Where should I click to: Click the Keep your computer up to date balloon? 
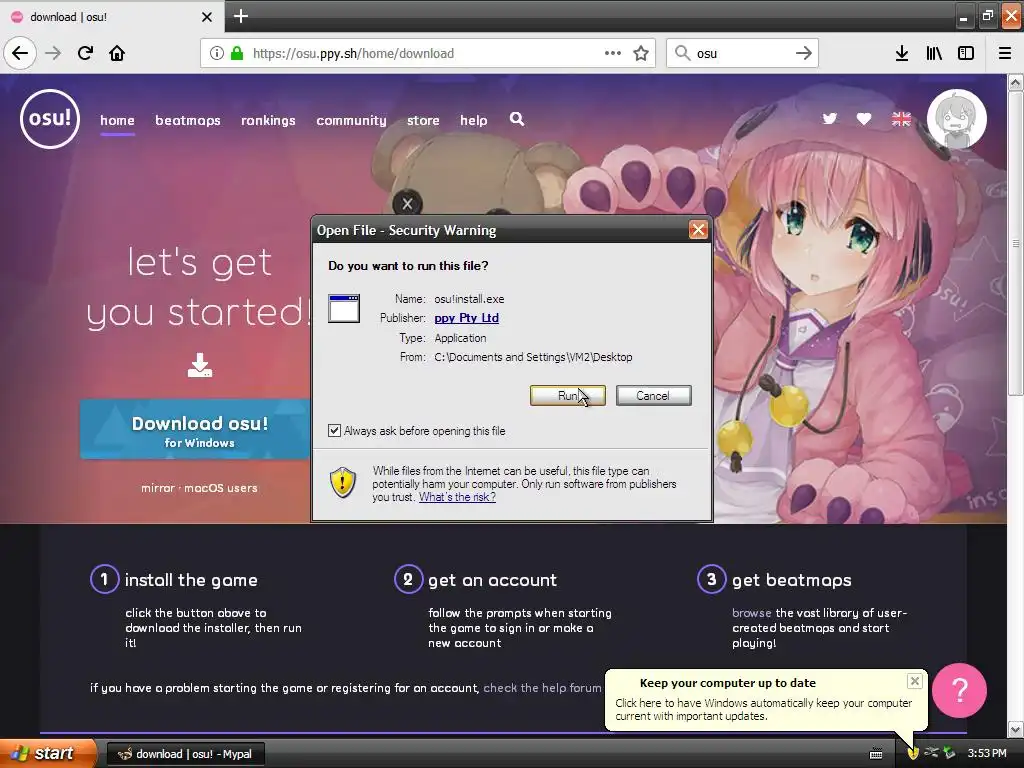tap(766, 699)
